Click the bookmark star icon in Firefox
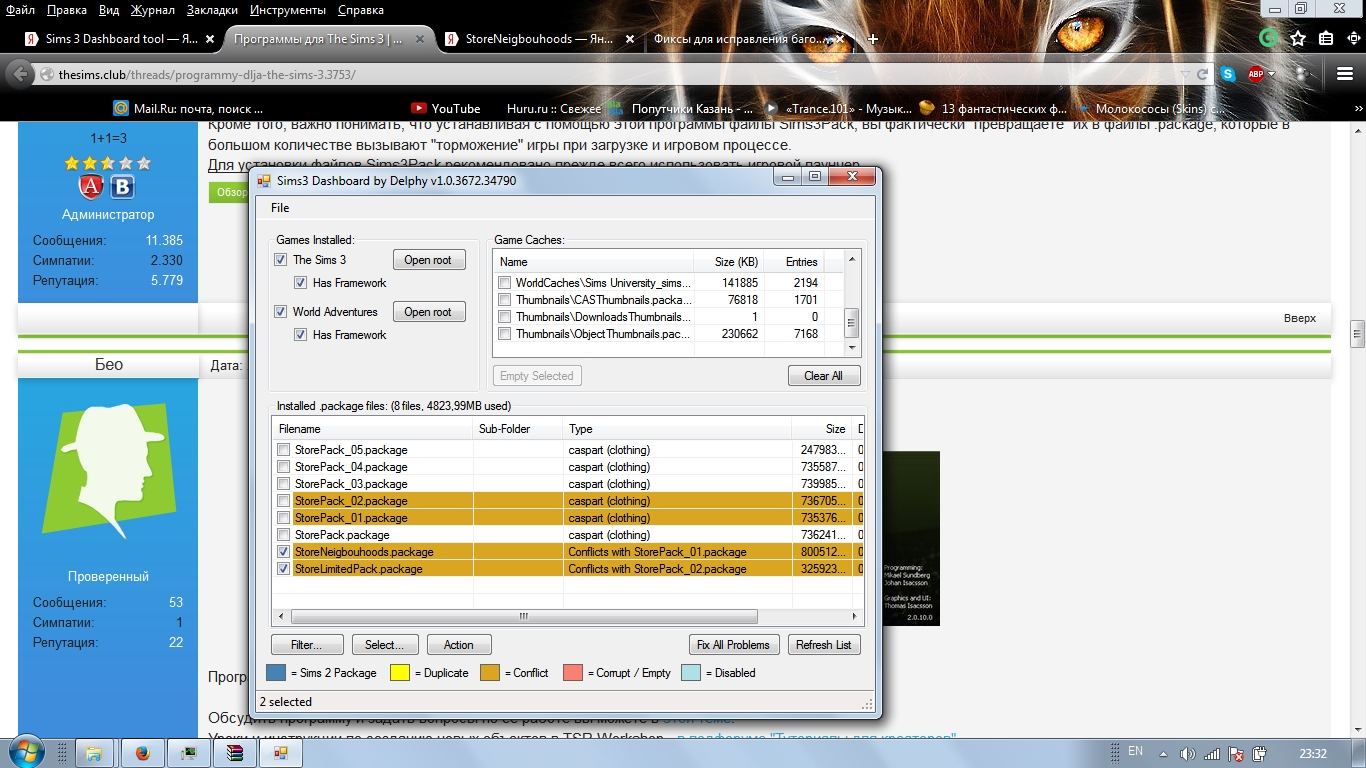 pyautogui.click(x=1298, y=38)
